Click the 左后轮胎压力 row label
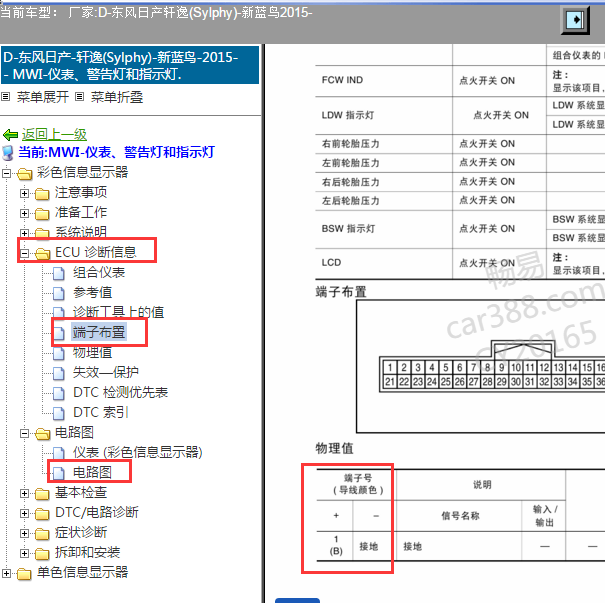Screen dimensions: 605x603 tap(351, 201)
